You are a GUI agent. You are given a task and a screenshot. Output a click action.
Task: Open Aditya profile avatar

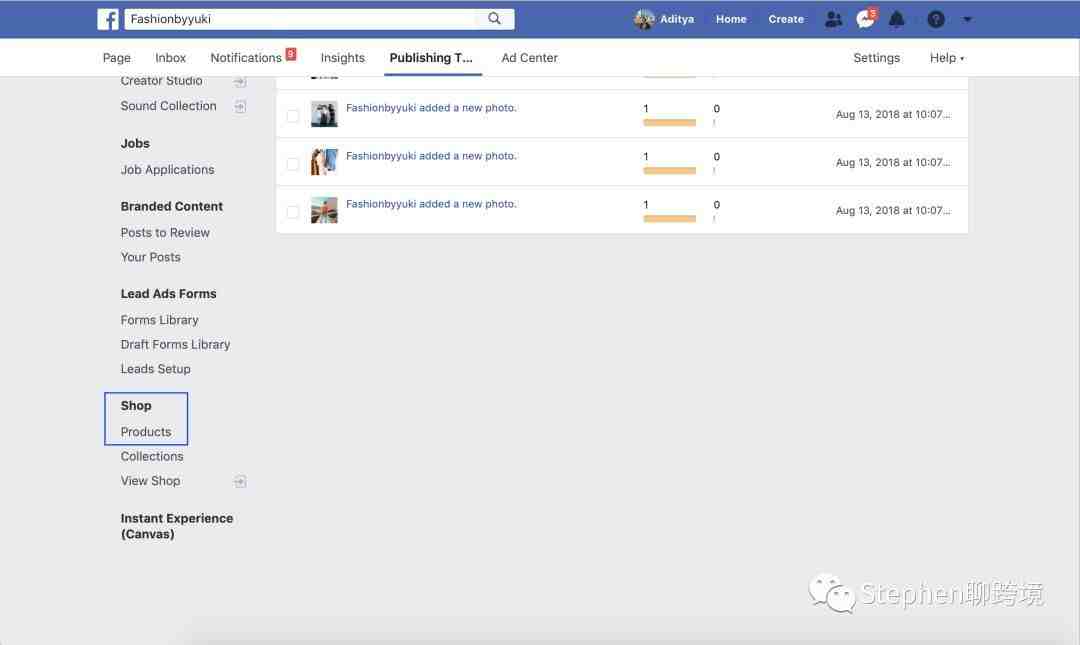[644, 19]
